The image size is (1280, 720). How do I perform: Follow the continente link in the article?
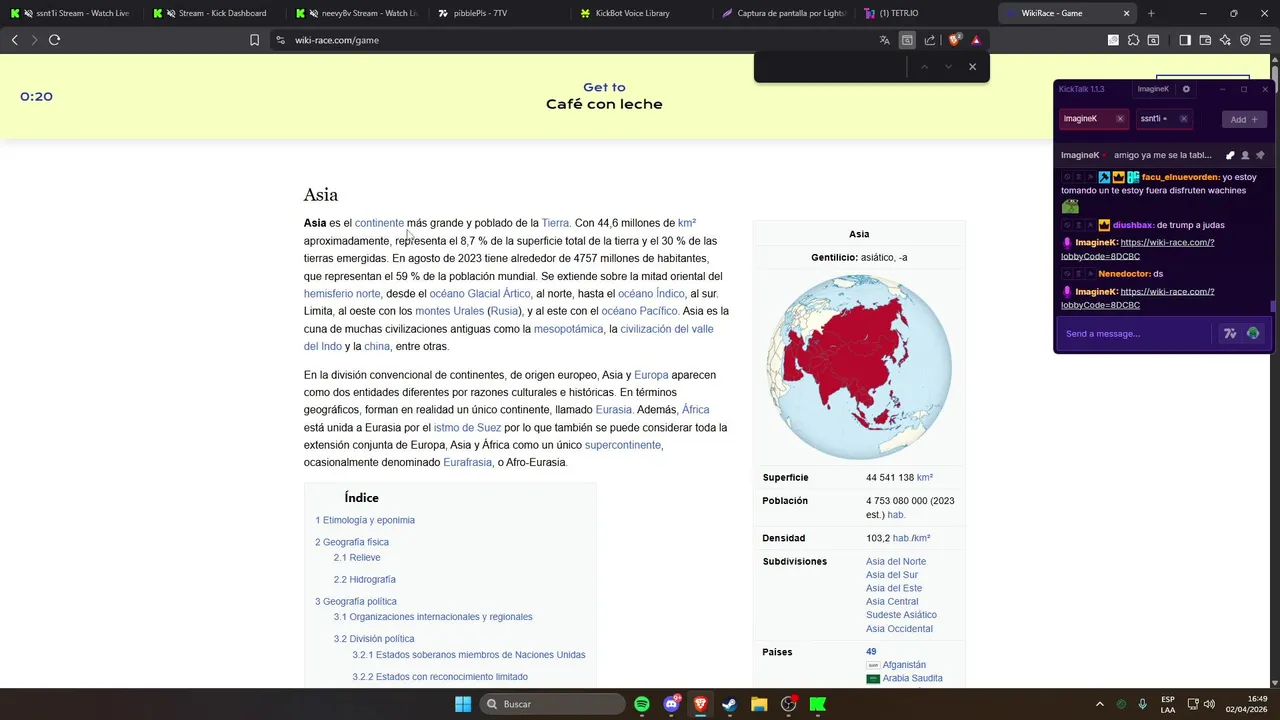(379, 223)
